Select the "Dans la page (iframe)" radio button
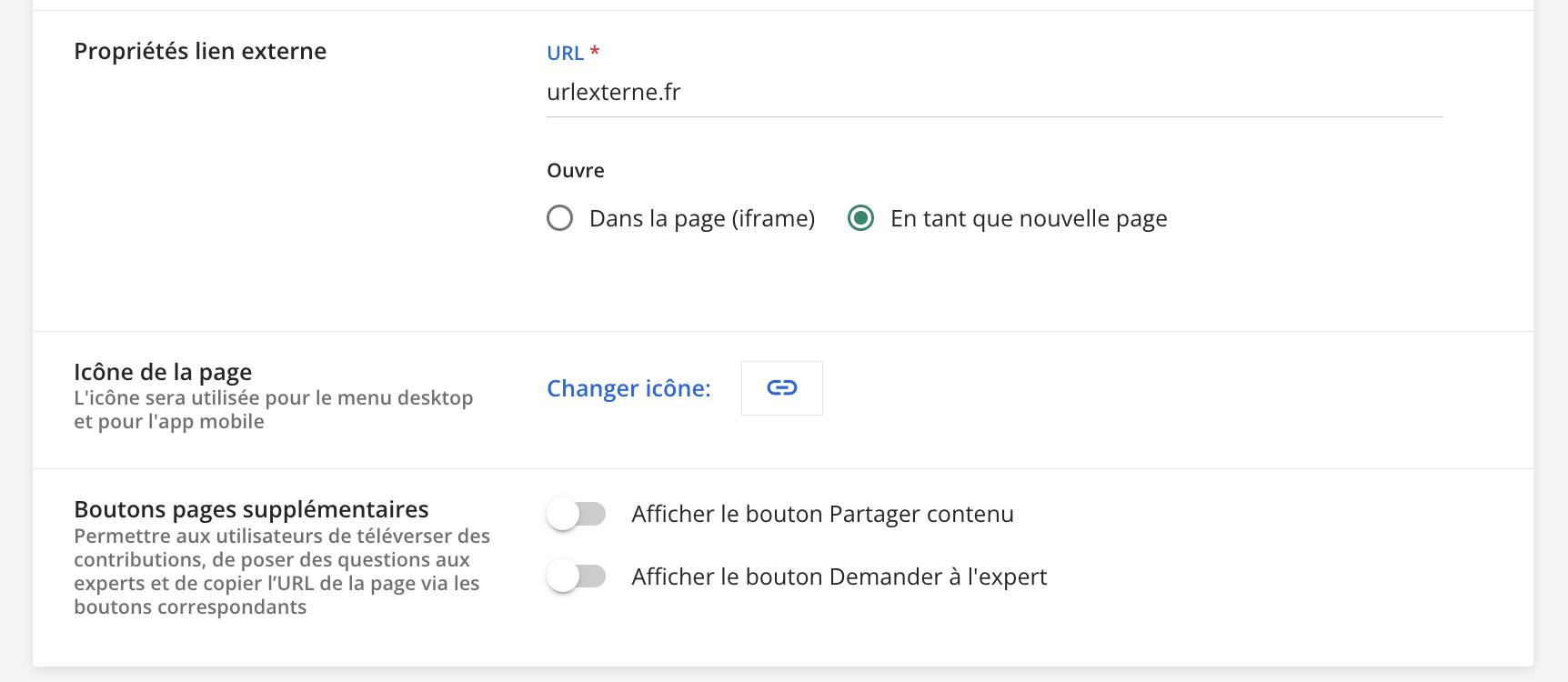The width and height of the screenshot is (1568, 682). [560, 218]
